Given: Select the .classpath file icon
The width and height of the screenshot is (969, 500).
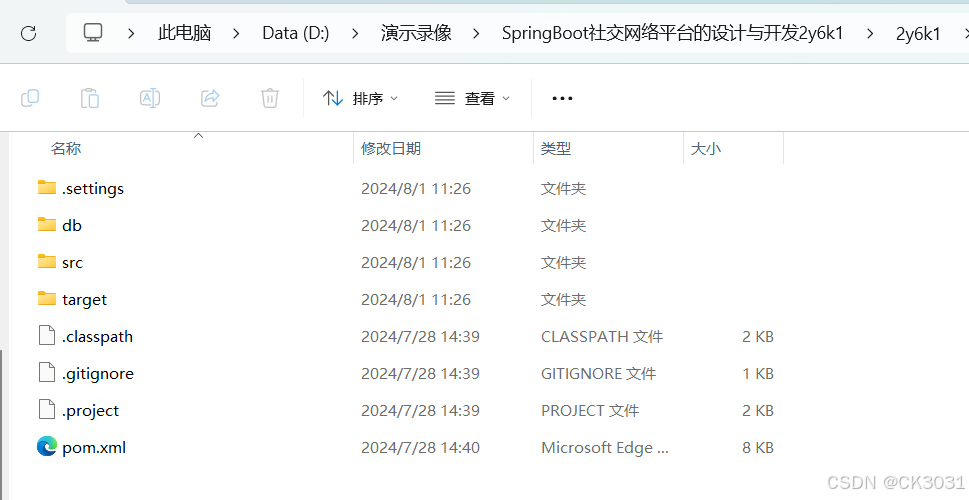Looking at the screenshot, I should (x=47, y=336).
